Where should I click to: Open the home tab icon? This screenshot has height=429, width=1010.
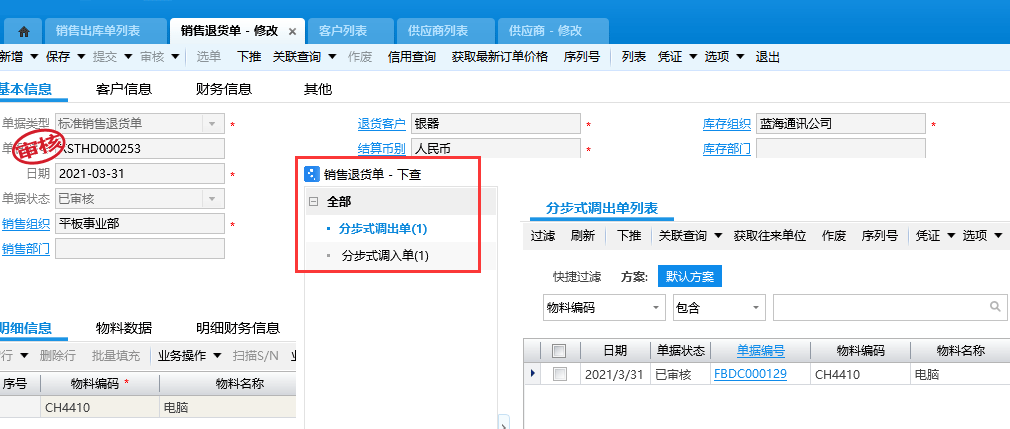pyautogui.click(x=24, y=31)
